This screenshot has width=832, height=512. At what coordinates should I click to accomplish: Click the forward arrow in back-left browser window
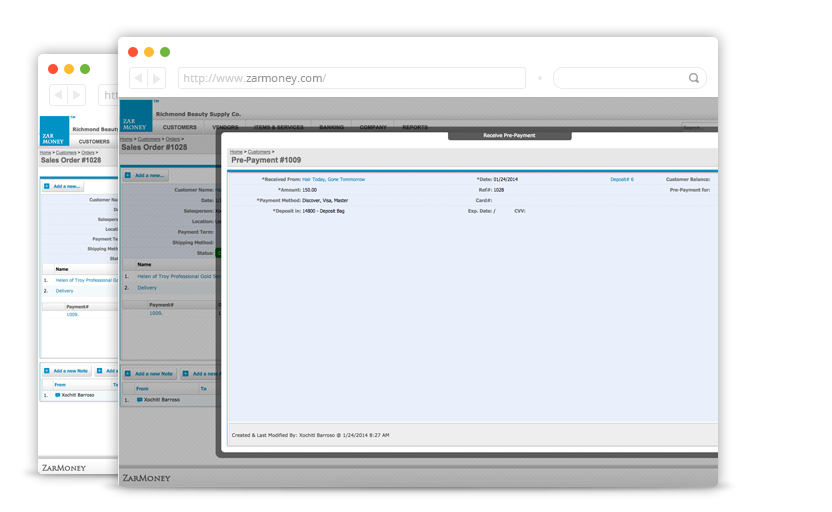pyautogui.click(x=77, y=95)
